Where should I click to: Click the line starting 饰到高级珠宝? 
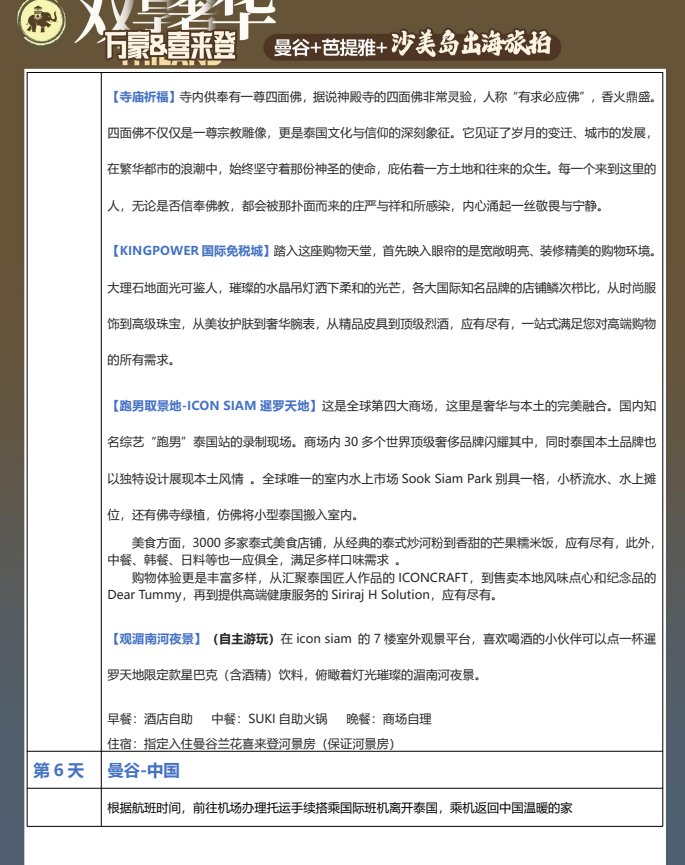[x=382, y=324]
